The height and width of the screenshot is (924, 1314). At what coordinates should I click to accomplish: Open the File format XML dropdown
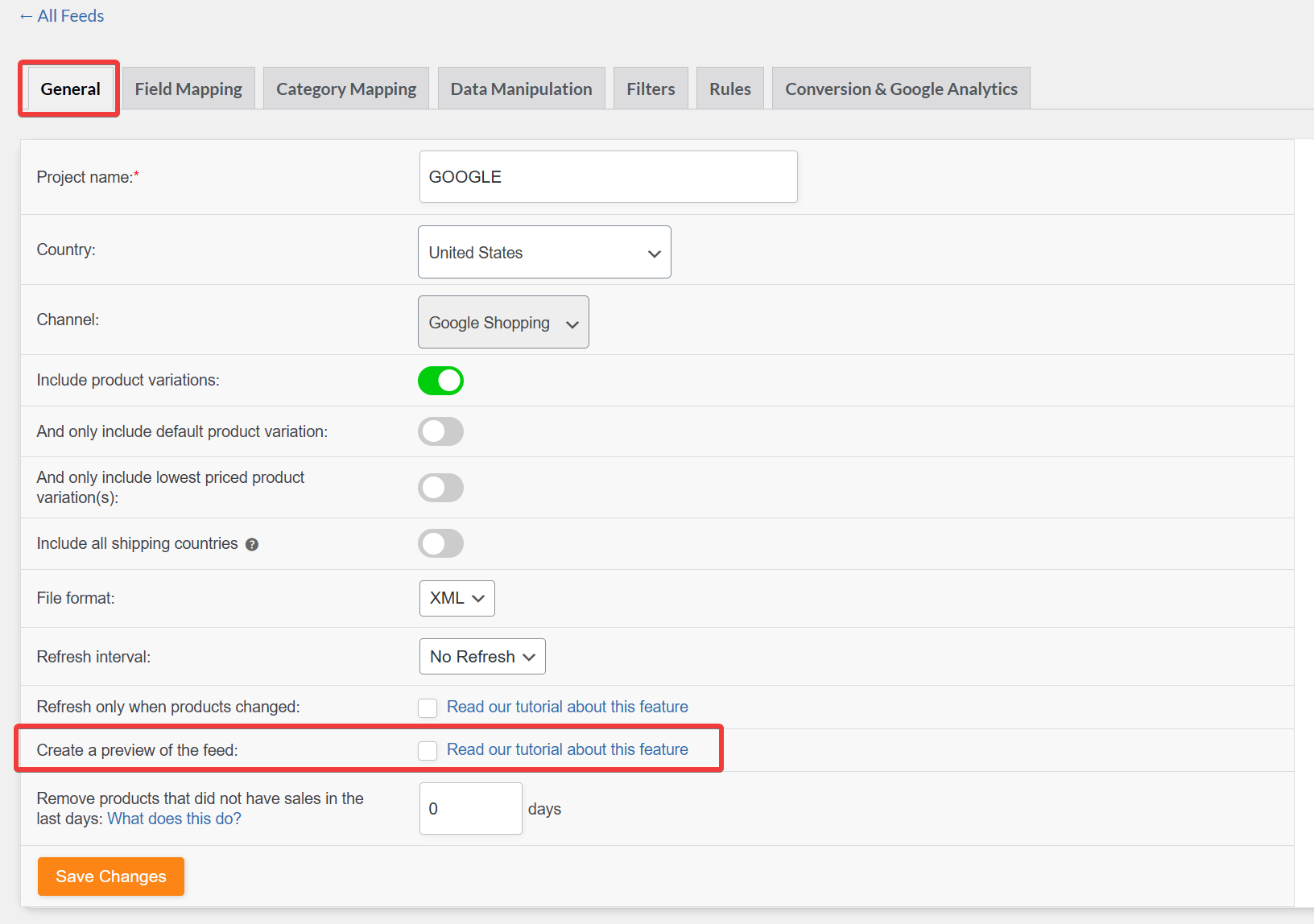(x=457, y=598)
